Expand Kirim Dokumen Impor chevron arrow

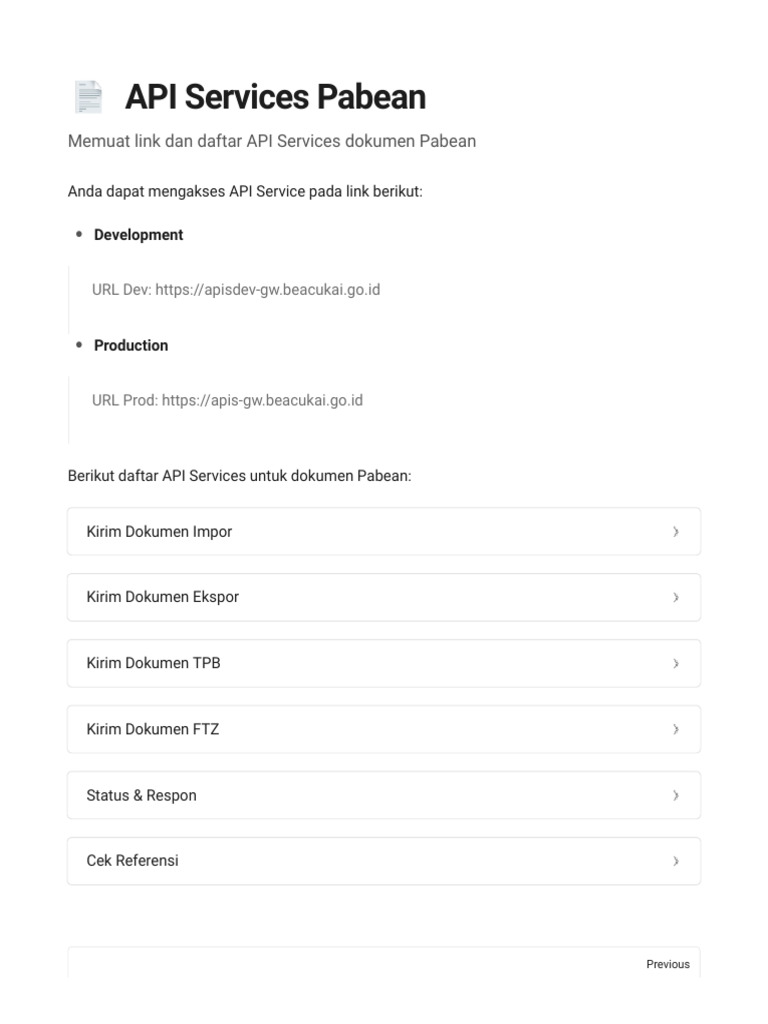(x=676, y=532)
